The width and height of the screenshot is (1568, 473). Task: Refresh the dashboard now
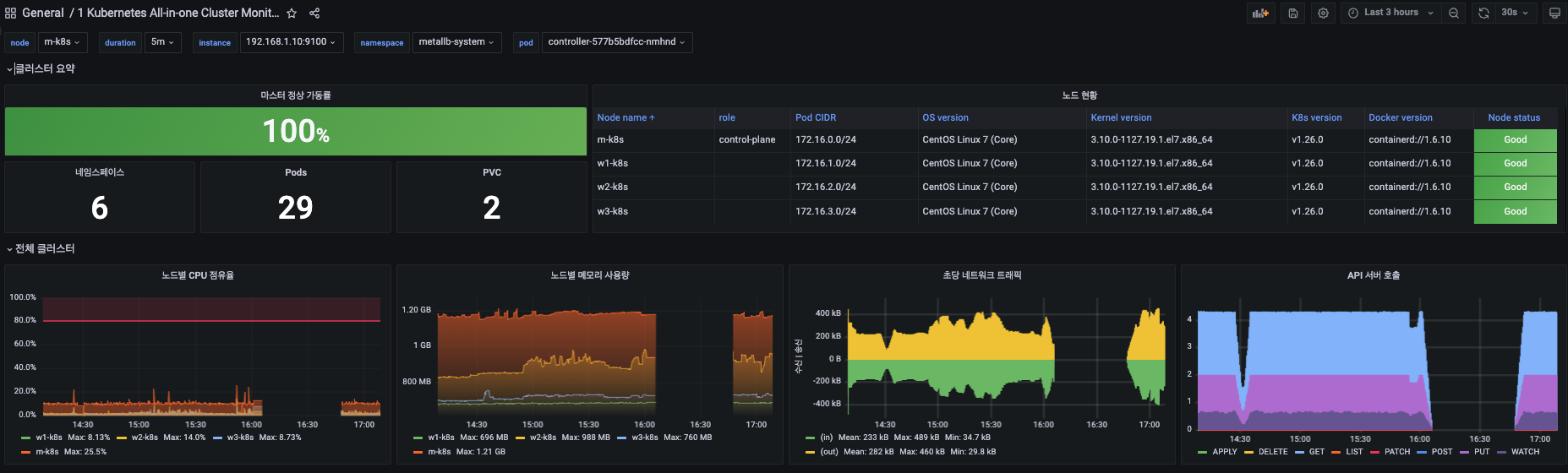(1483, 13)
